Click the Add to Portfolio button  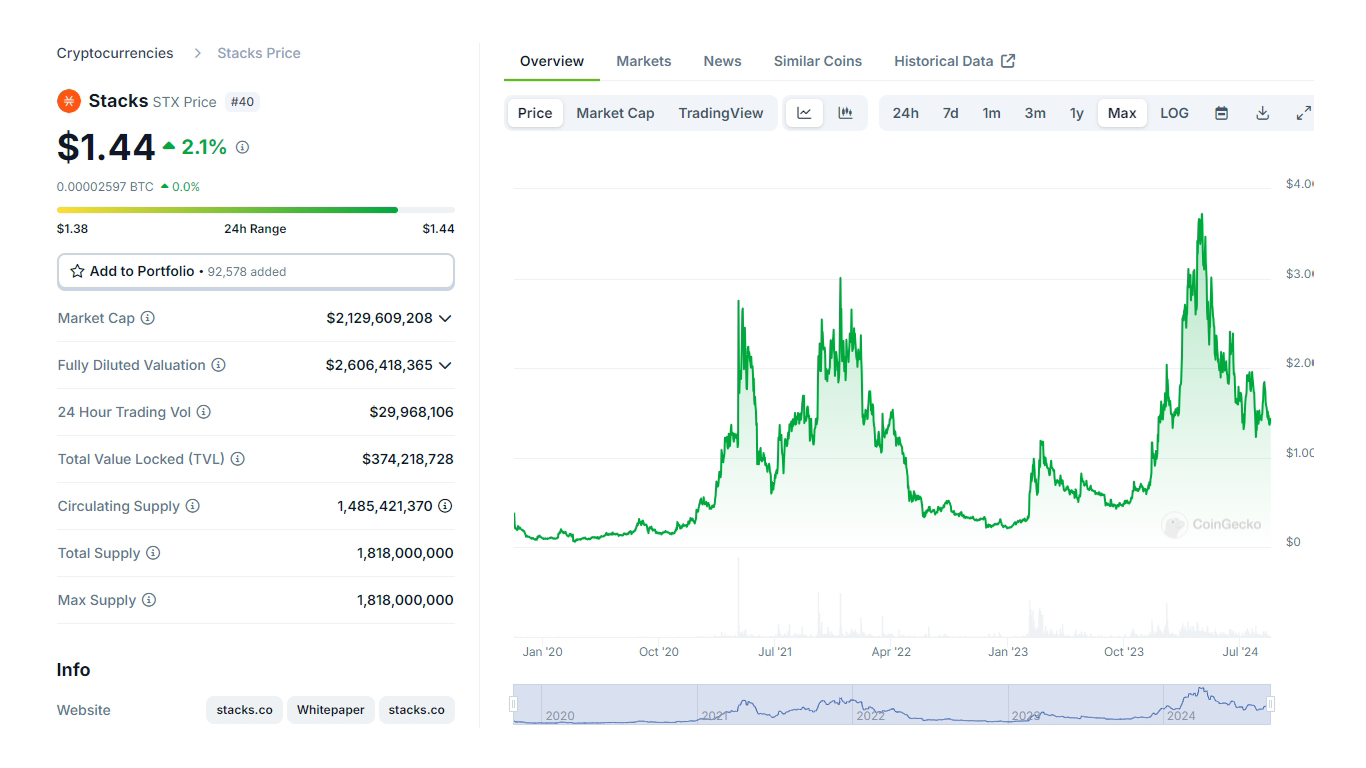[256, 271]
